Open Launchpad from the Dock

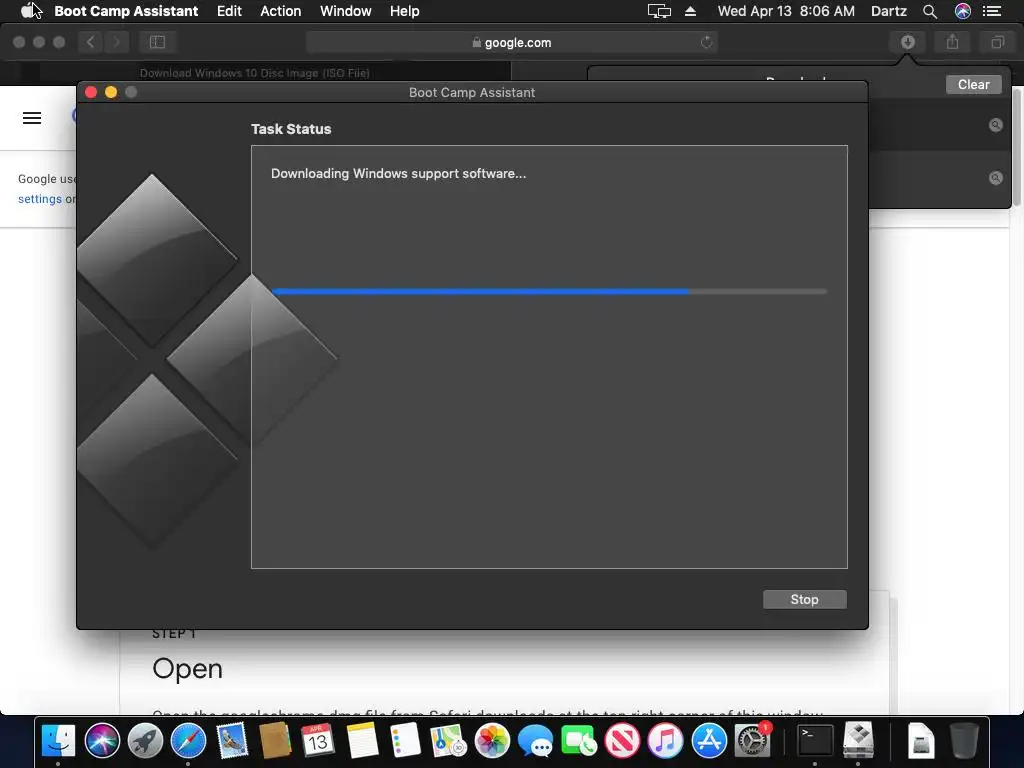pyautogui.click(x=145, y=741)
